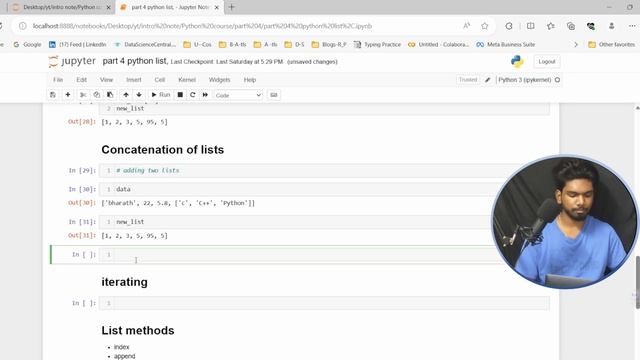
Task: Open browser essentials heart icon
Action: pyautogui.click(x=591, y=26)
